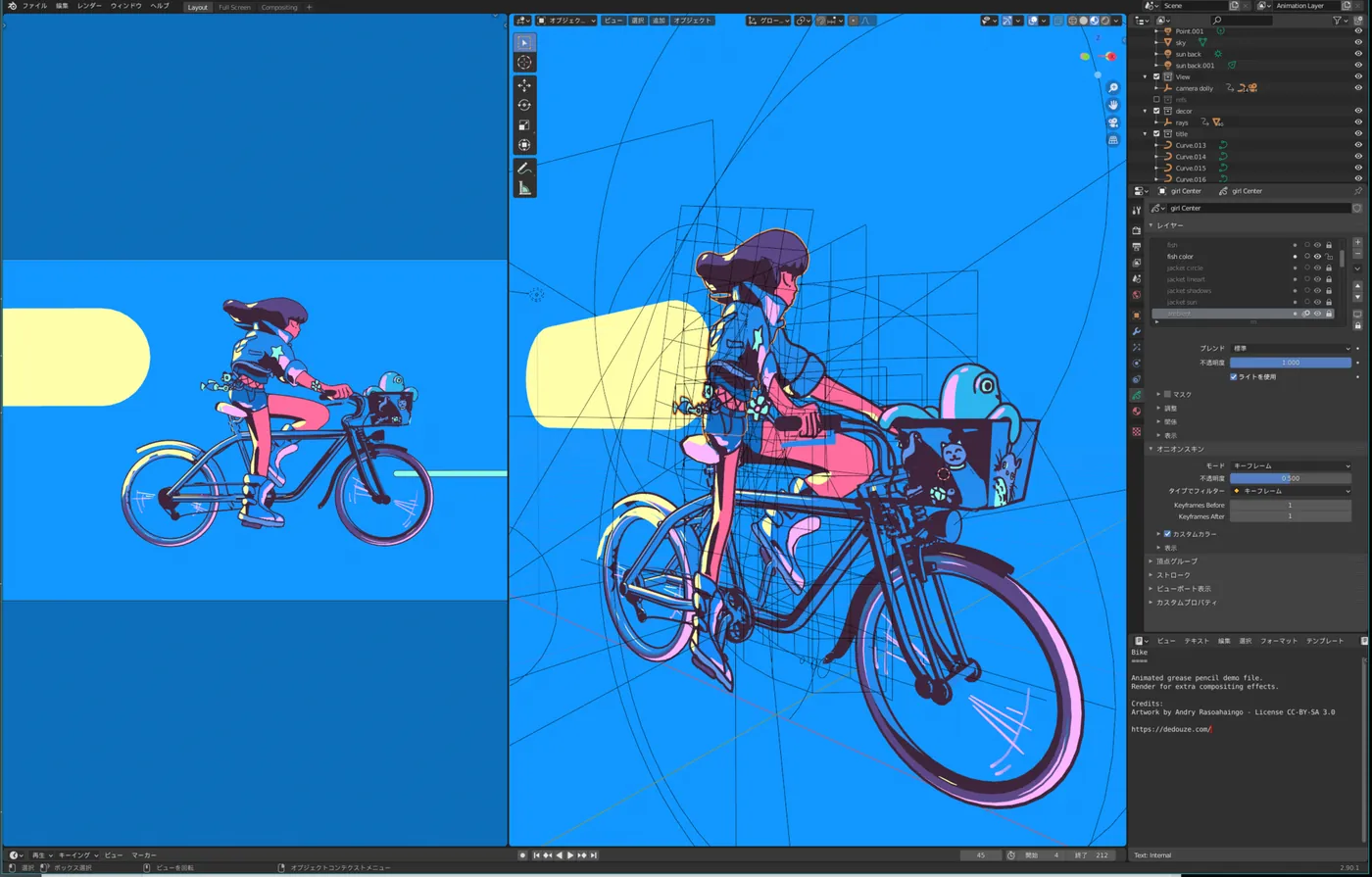Toggle camera view with the camera icon
Image resolution: width=1372 pixels, height=877 pixels.
coord(1113,122)
